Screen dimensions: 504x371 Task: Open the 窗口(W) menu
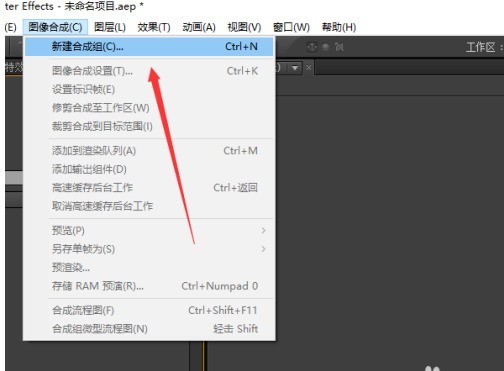291,27
